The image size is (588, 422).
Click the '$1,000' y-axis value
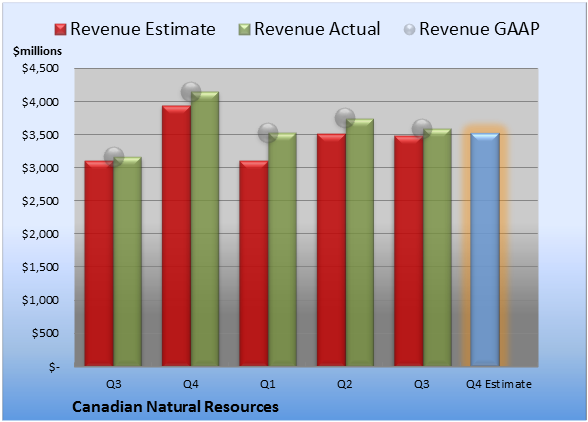click(40, 300)
